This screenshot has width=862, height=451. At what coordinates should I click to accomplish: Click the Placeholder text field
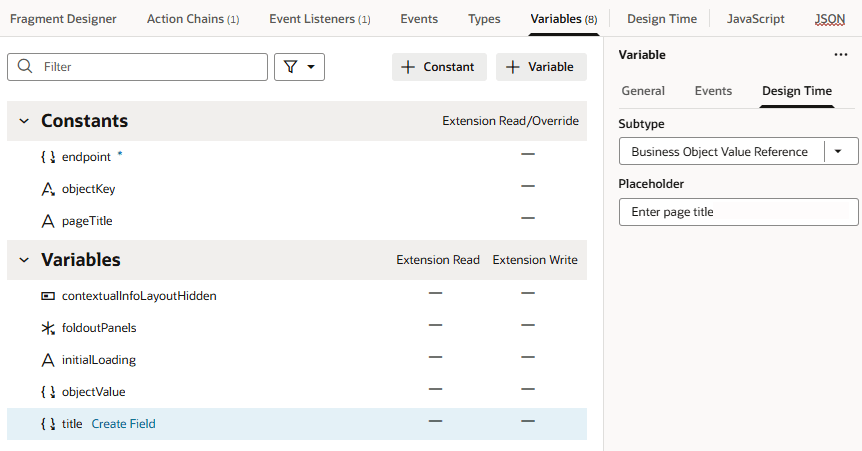coord(738,212)
